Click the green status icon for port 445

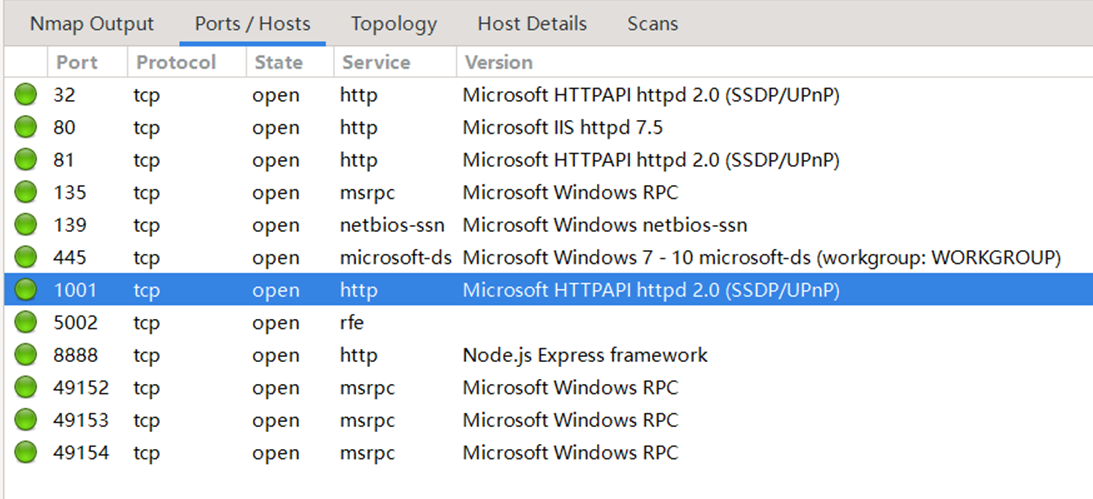[25, 258]
